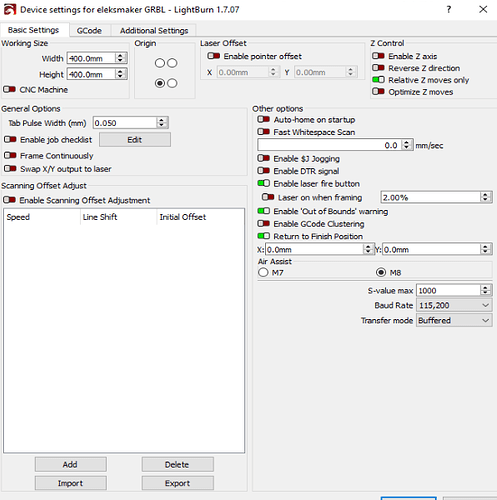Toggle Enable laser fire button
Screen dimensions: 497x500
[x=263, y=183]
